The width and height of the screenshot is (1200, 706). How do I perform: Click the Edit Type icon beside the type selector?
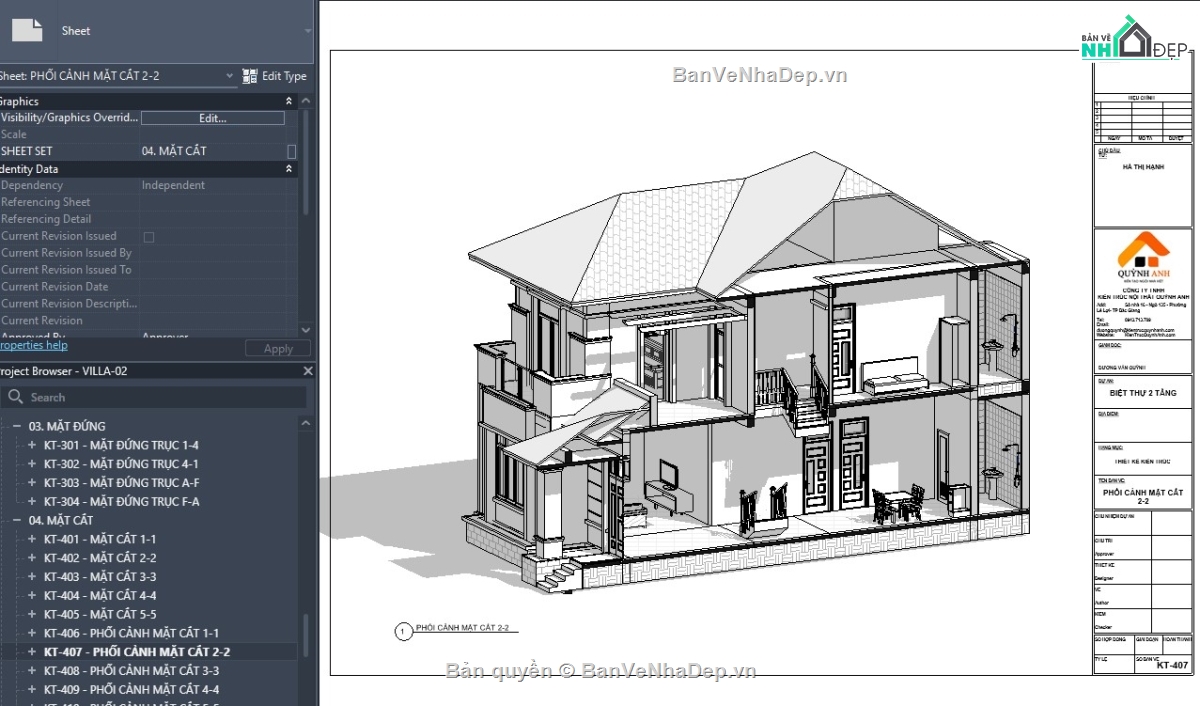(x=249, y=75)
